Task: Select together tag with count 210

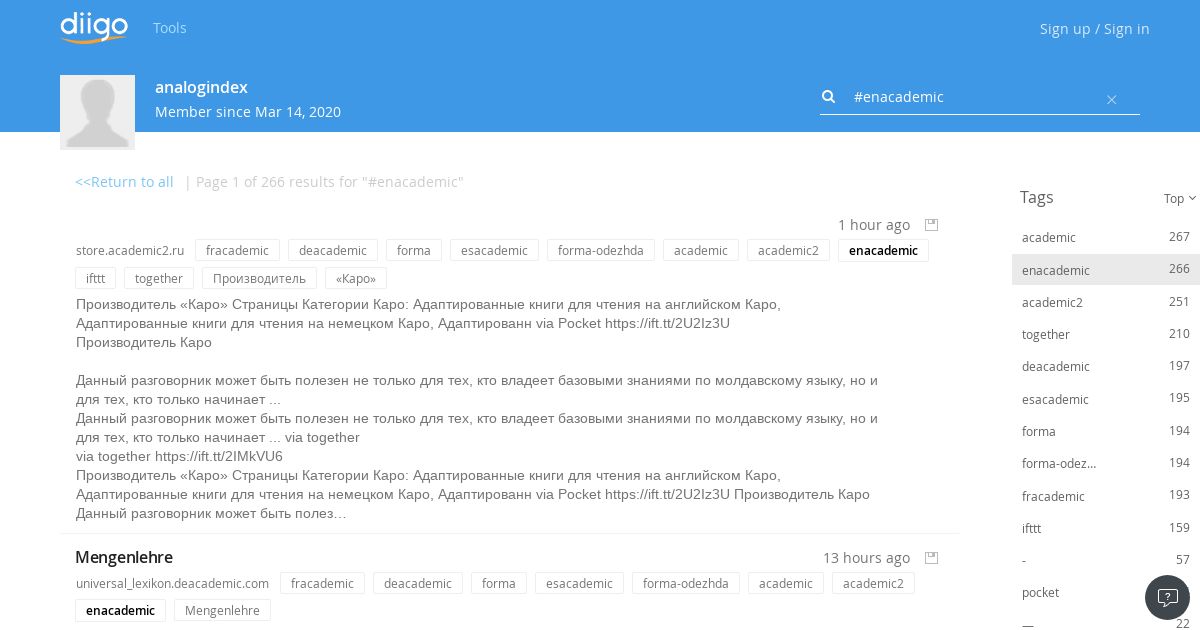Action: point(1105,334)
